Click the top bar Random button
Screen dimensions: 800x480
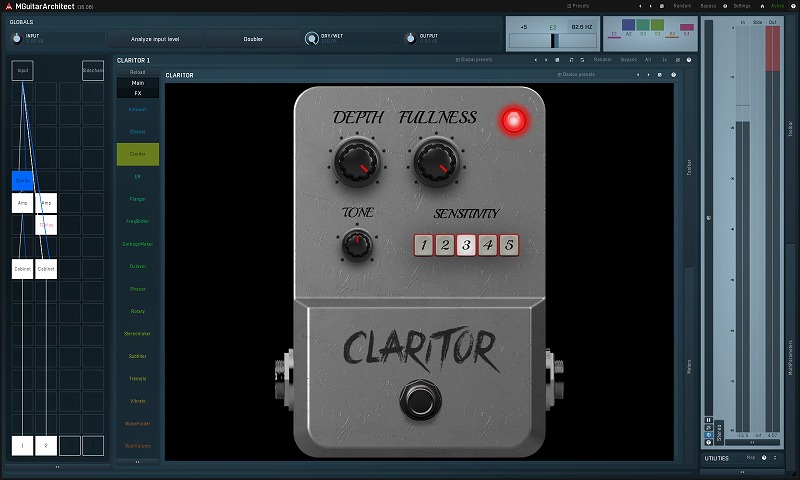click(682, 6)
